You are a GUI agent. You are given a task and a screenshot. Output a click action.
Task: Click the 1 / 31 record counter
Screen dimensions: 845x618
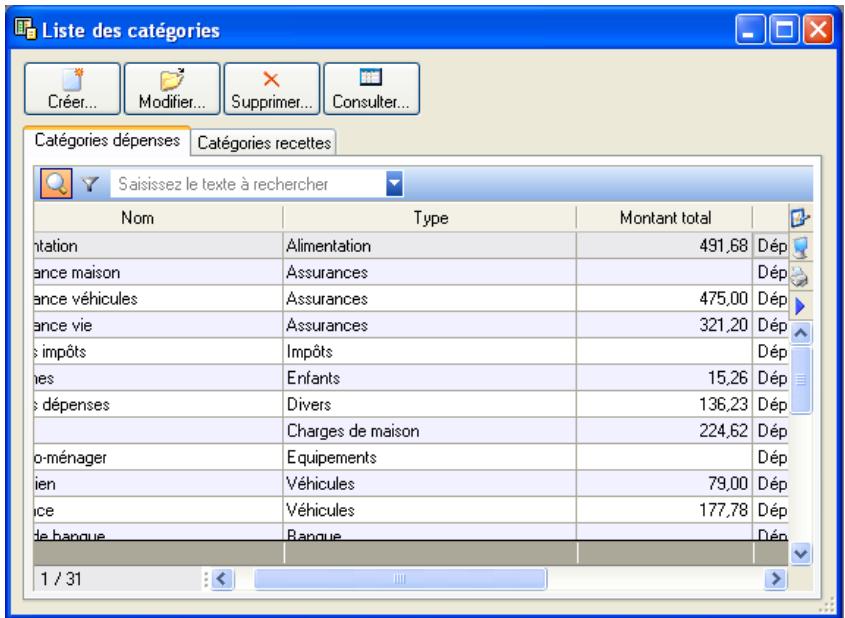click(61, 579)
